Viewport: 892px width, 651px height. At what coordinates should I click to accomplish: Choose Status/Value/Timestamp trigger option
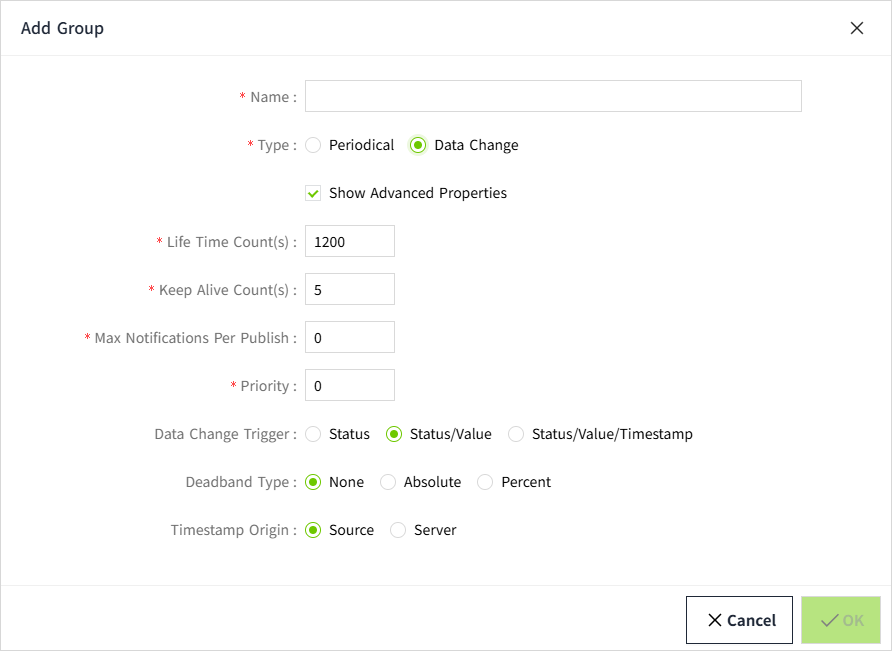516,434
